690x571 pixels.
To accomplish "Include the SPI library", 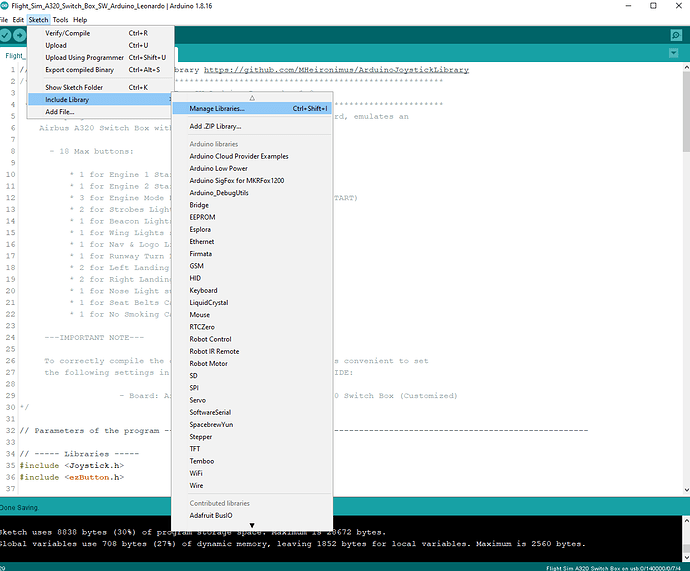I will [x=252, y=388].
